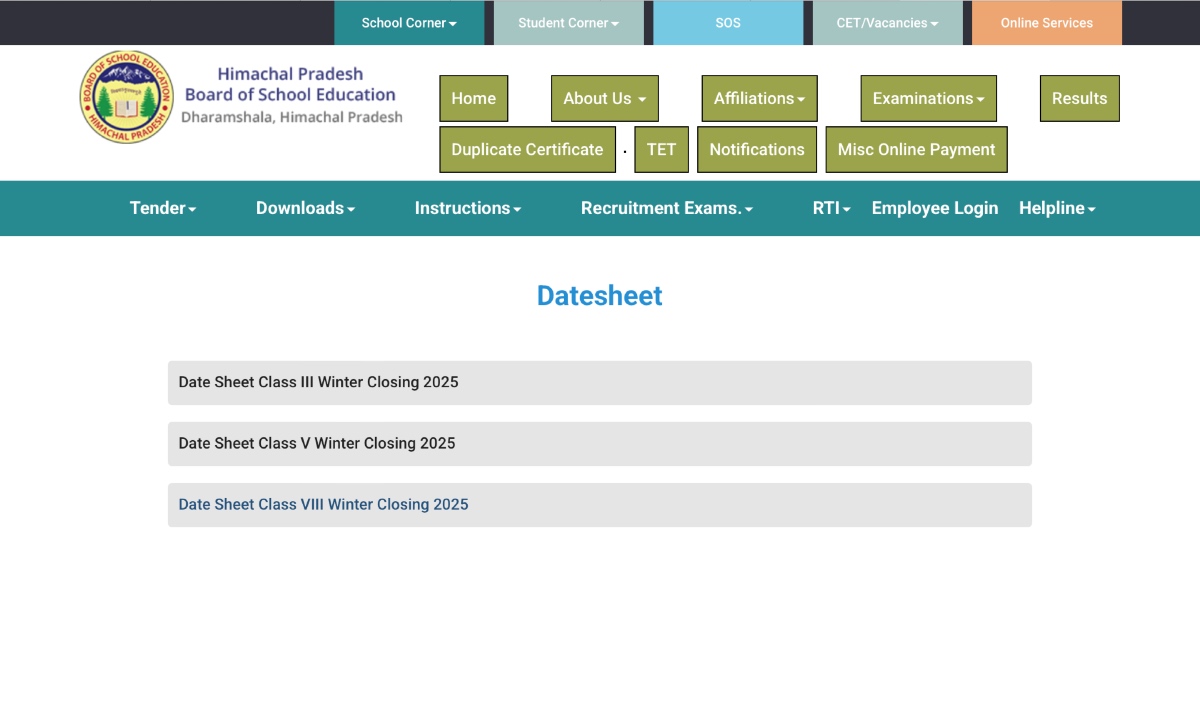Expand the RTI menu
Screen dimensions: 1200x720
[x=831, y=208]
